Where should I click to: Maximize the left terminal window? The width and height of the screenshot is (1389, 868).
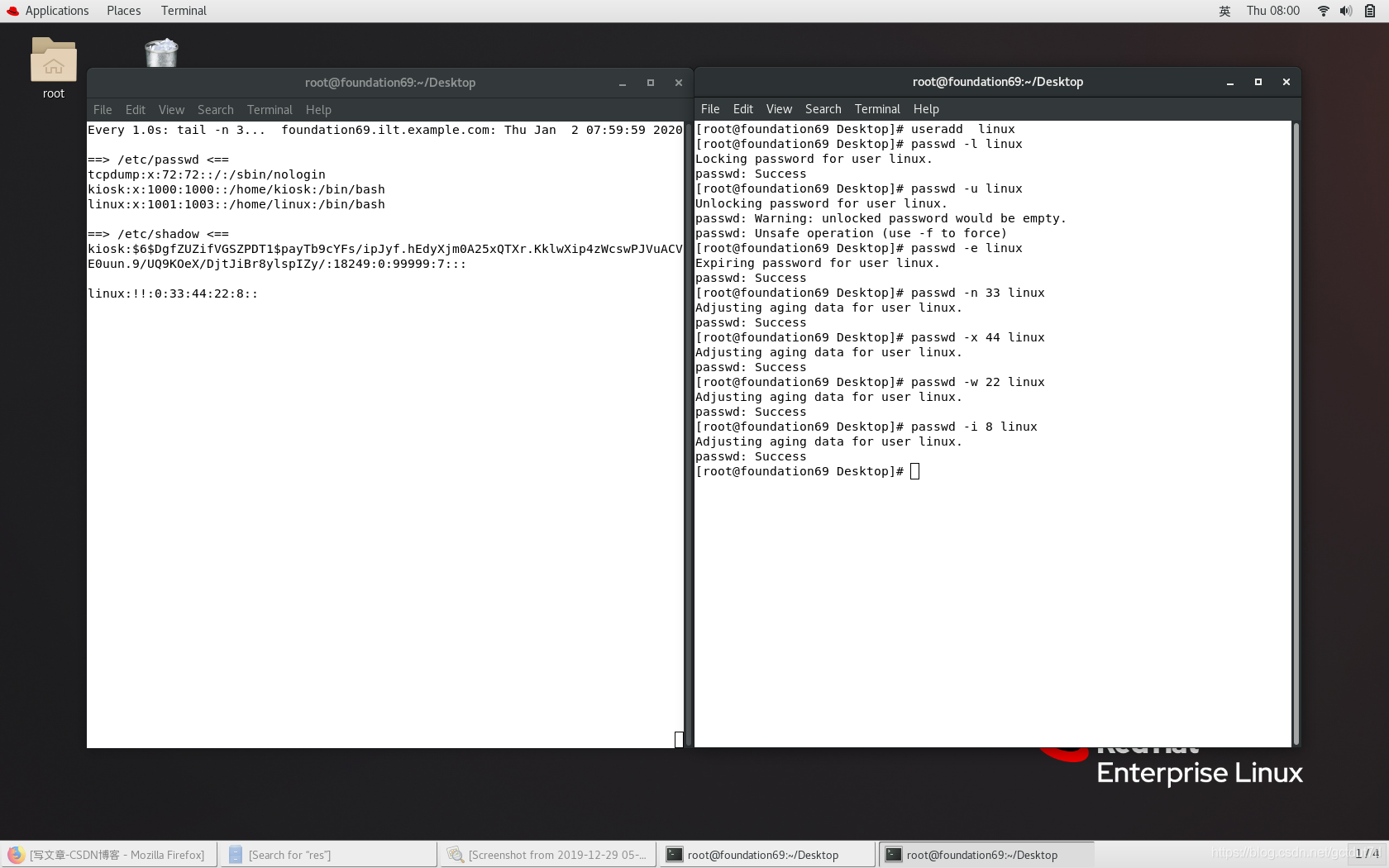(x=651, y=83)
